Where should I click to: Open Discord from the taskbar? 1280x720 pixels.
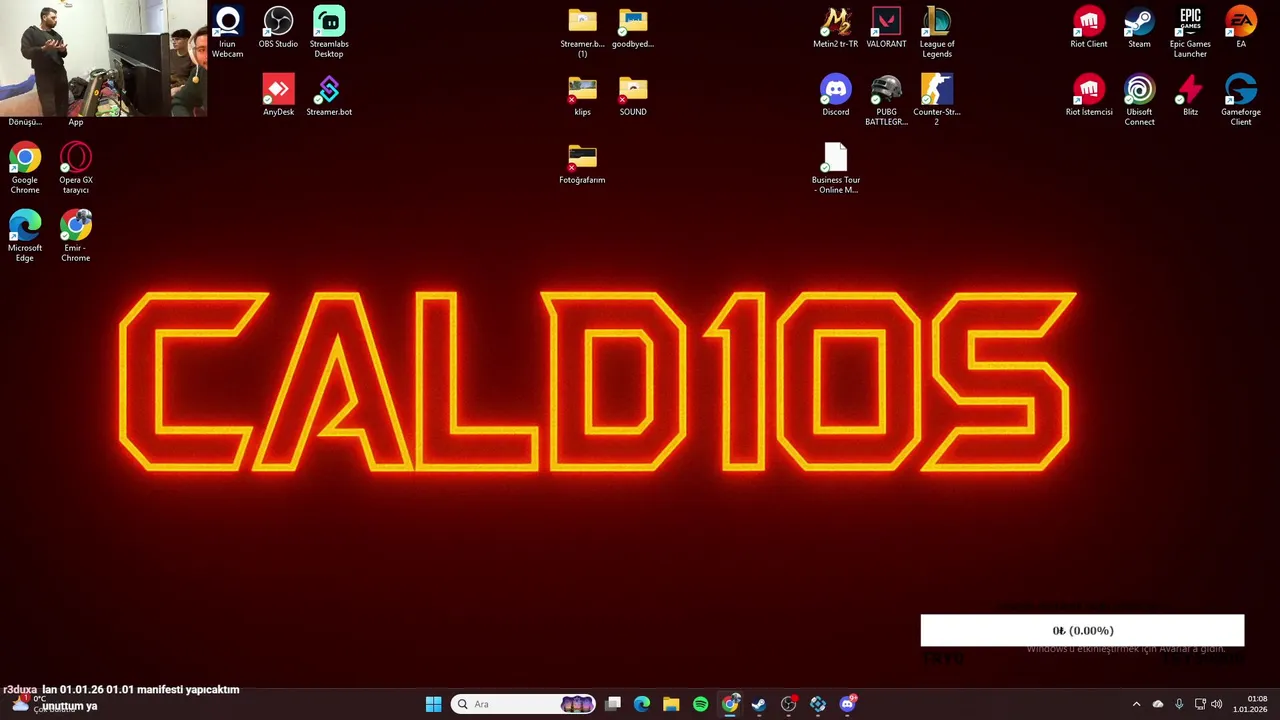[x=847, y=704]
